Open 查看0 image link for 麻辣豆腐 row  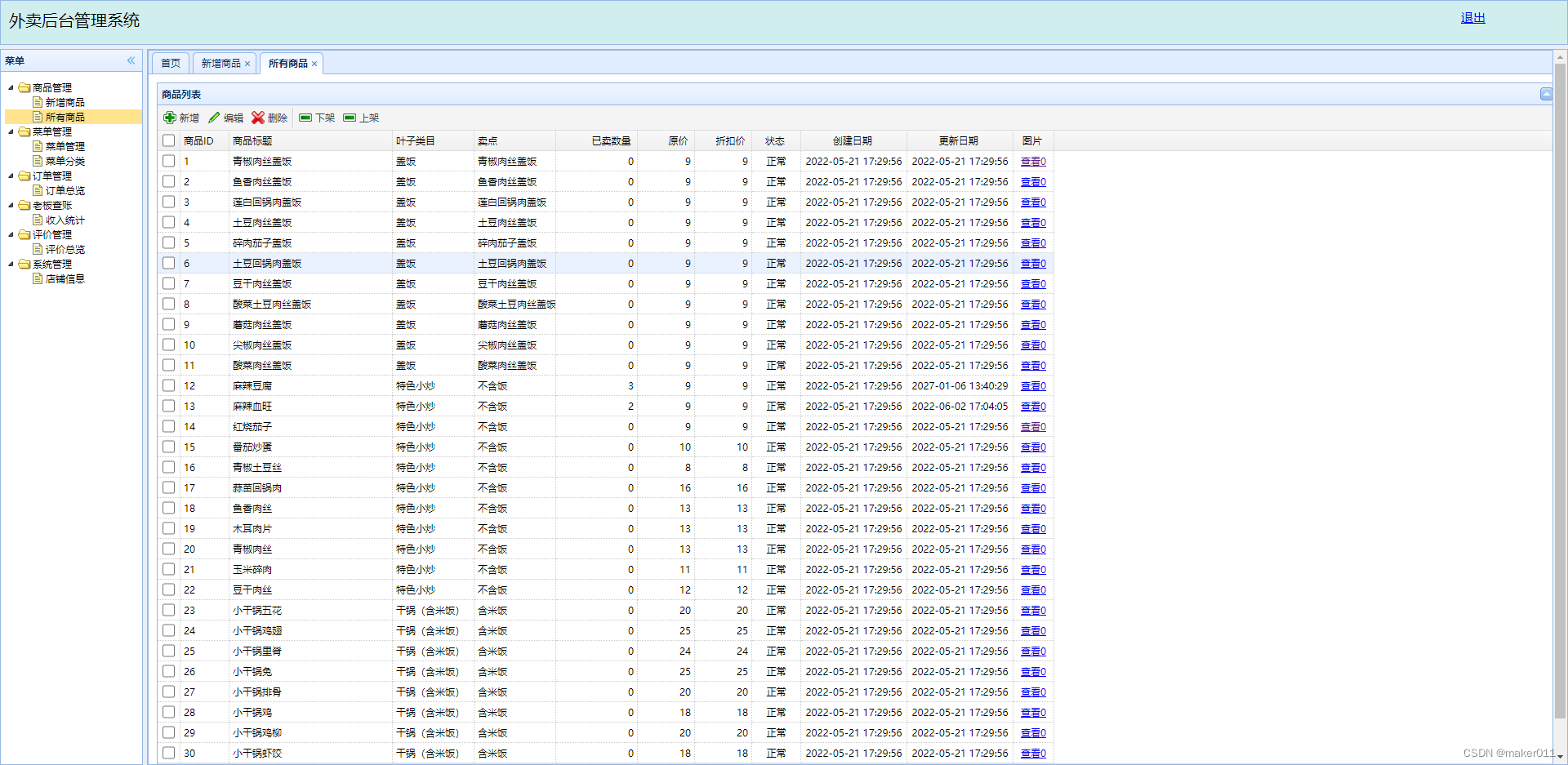(x=1033, y=386)
